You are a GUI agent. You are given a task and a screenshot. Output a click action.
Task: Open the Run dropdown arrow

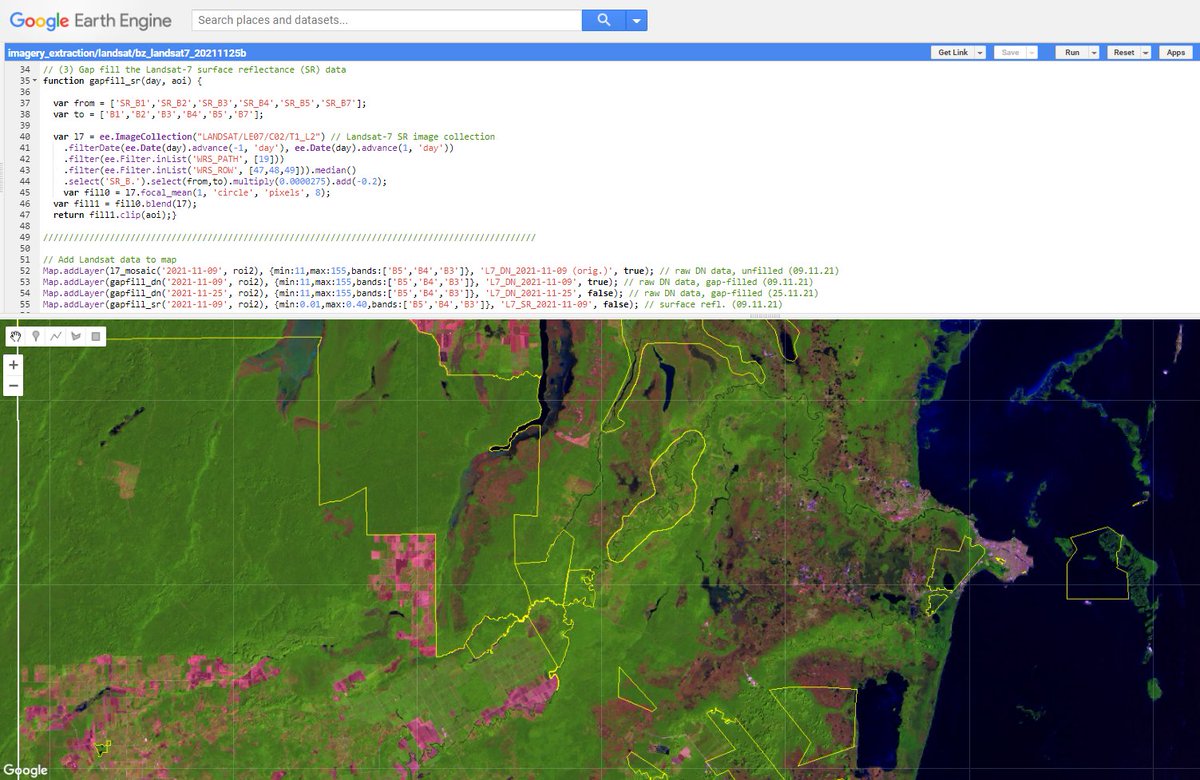pyautogui.click(x=1094, y=52)
